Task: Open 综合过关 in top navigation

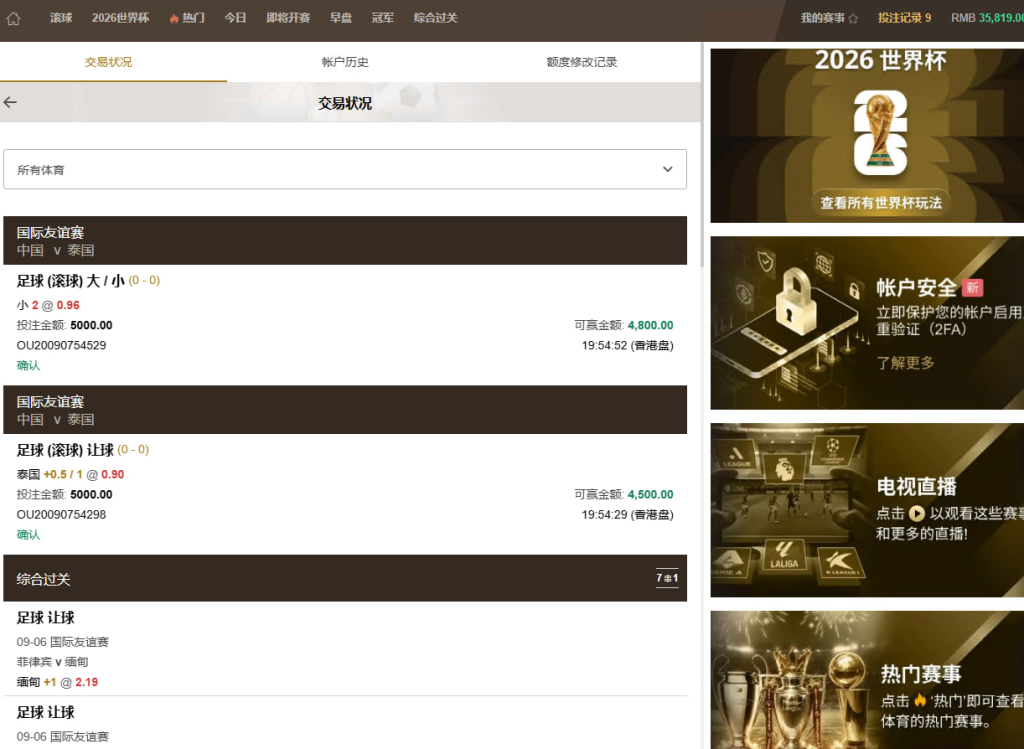Action: [x=435, y=18]
